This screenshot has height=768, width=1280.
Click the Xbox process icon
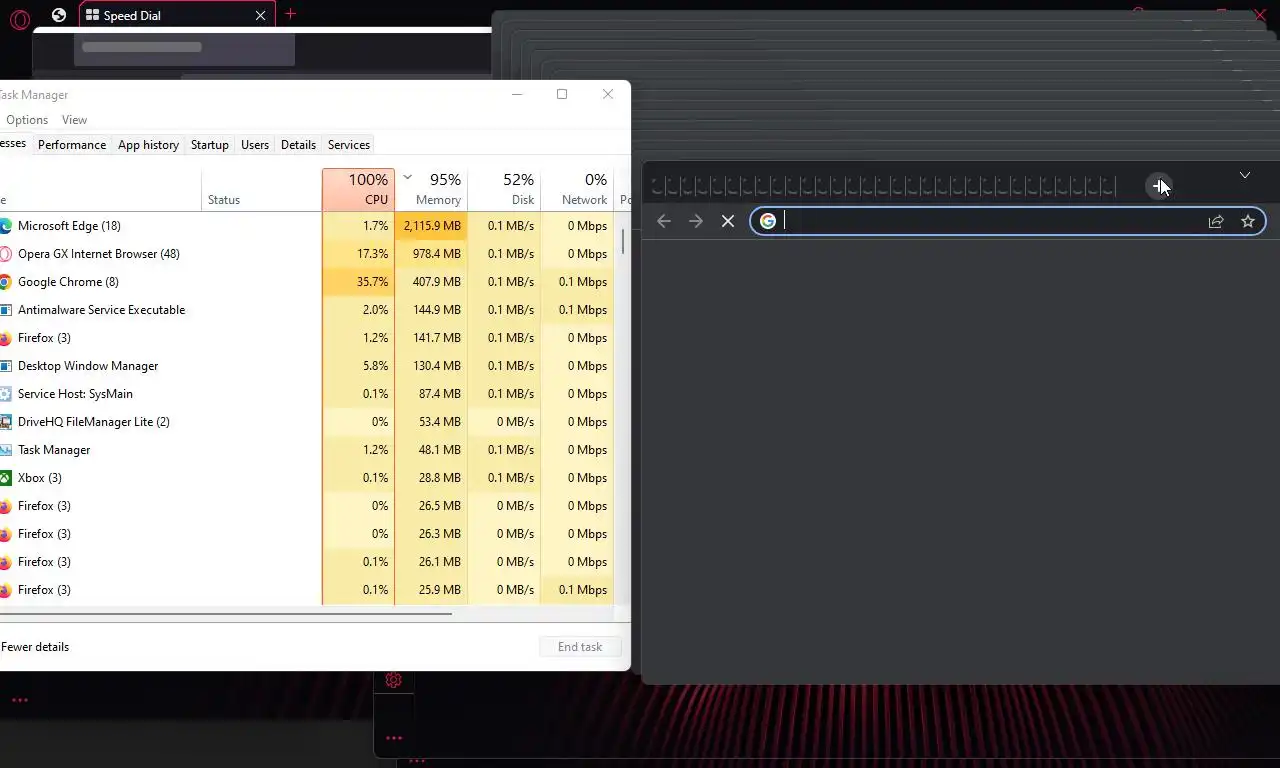coord(4,478)
